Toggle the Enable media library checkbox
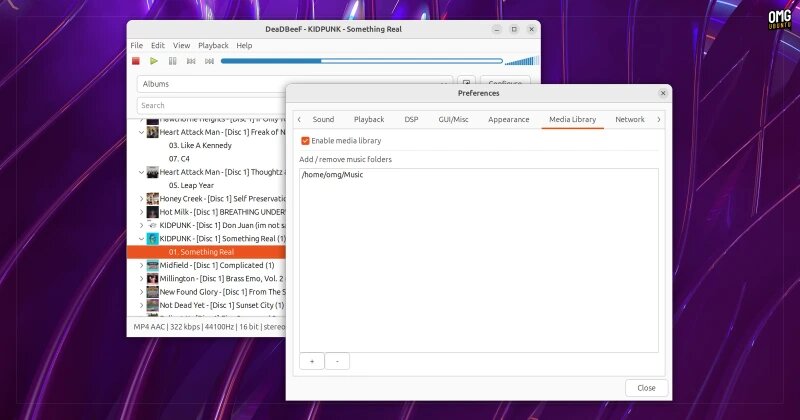This screenshot has width=800, height=420. pos(305,141)
